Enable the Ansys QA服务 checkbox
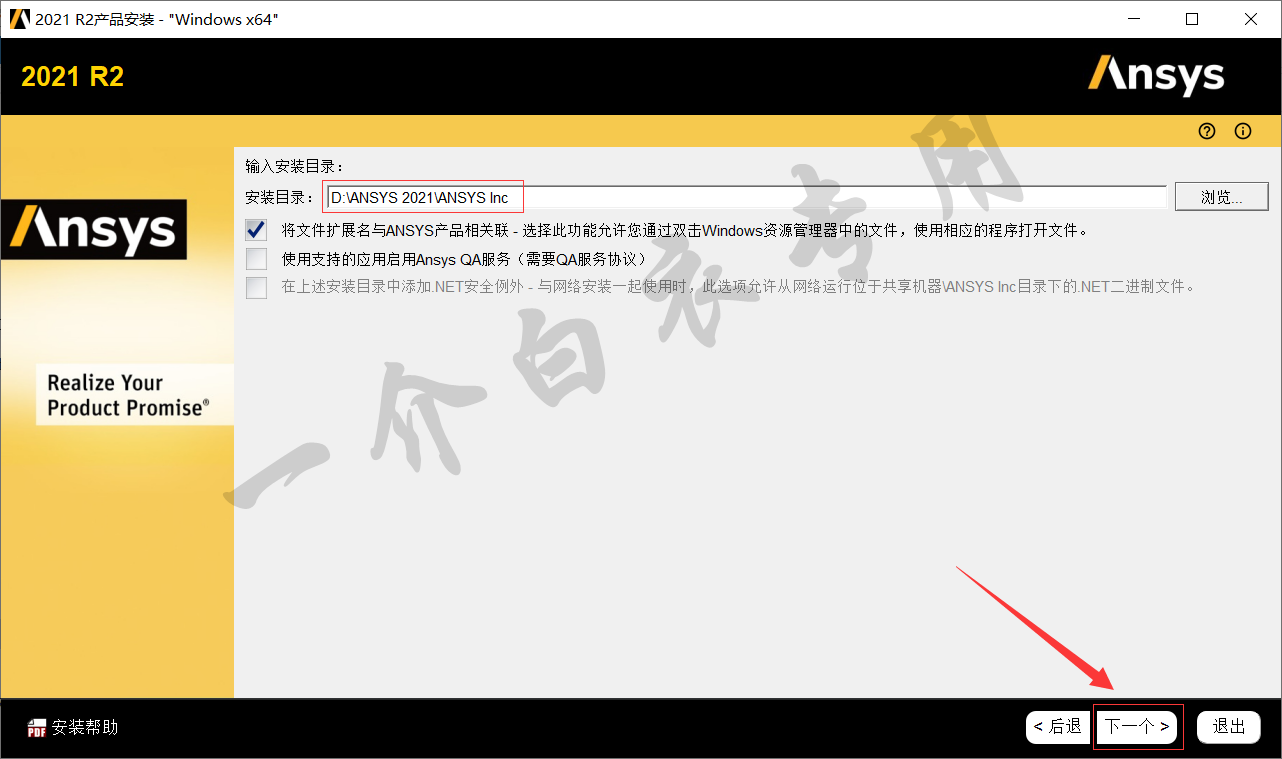1282x759 pixels. tap(257, 259)
